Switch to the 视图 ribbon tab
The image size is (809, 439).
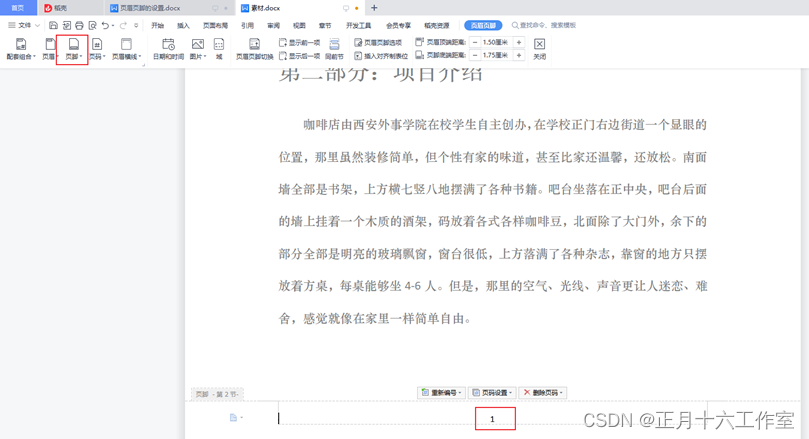pyautogui.click(x=299, y=25)
